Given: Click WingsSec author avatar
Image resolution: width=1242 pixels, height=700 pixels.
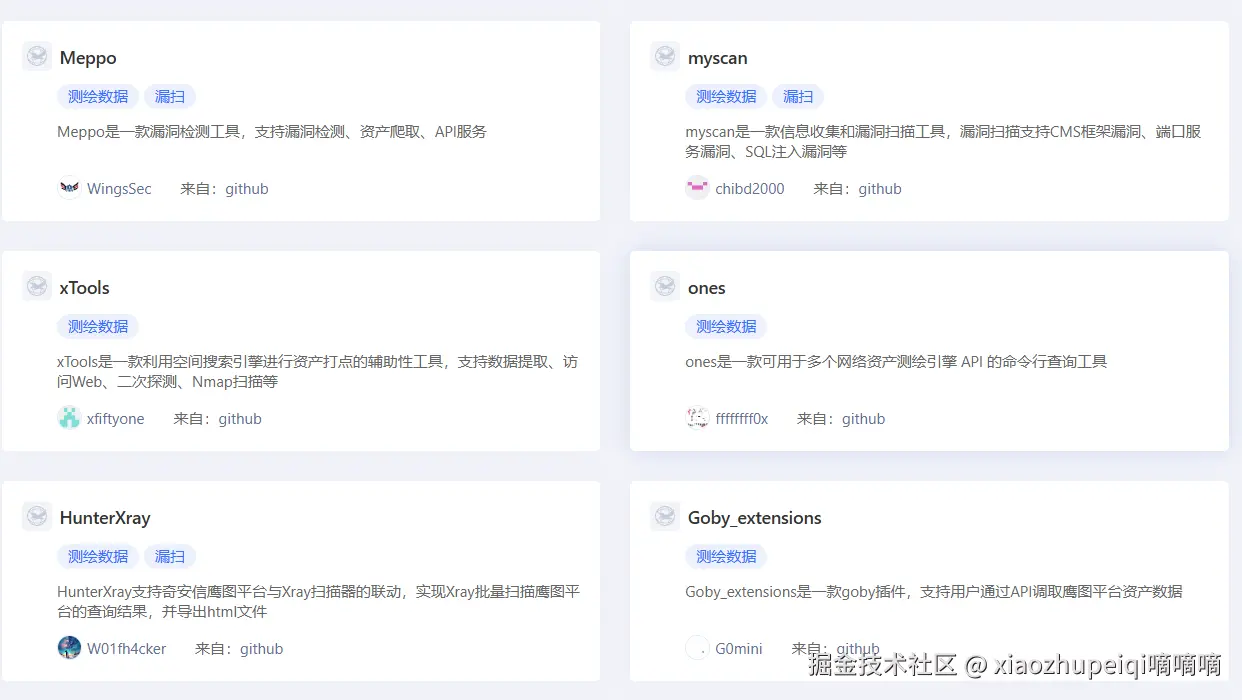Looking at the screenshot, I should point(69,188).
